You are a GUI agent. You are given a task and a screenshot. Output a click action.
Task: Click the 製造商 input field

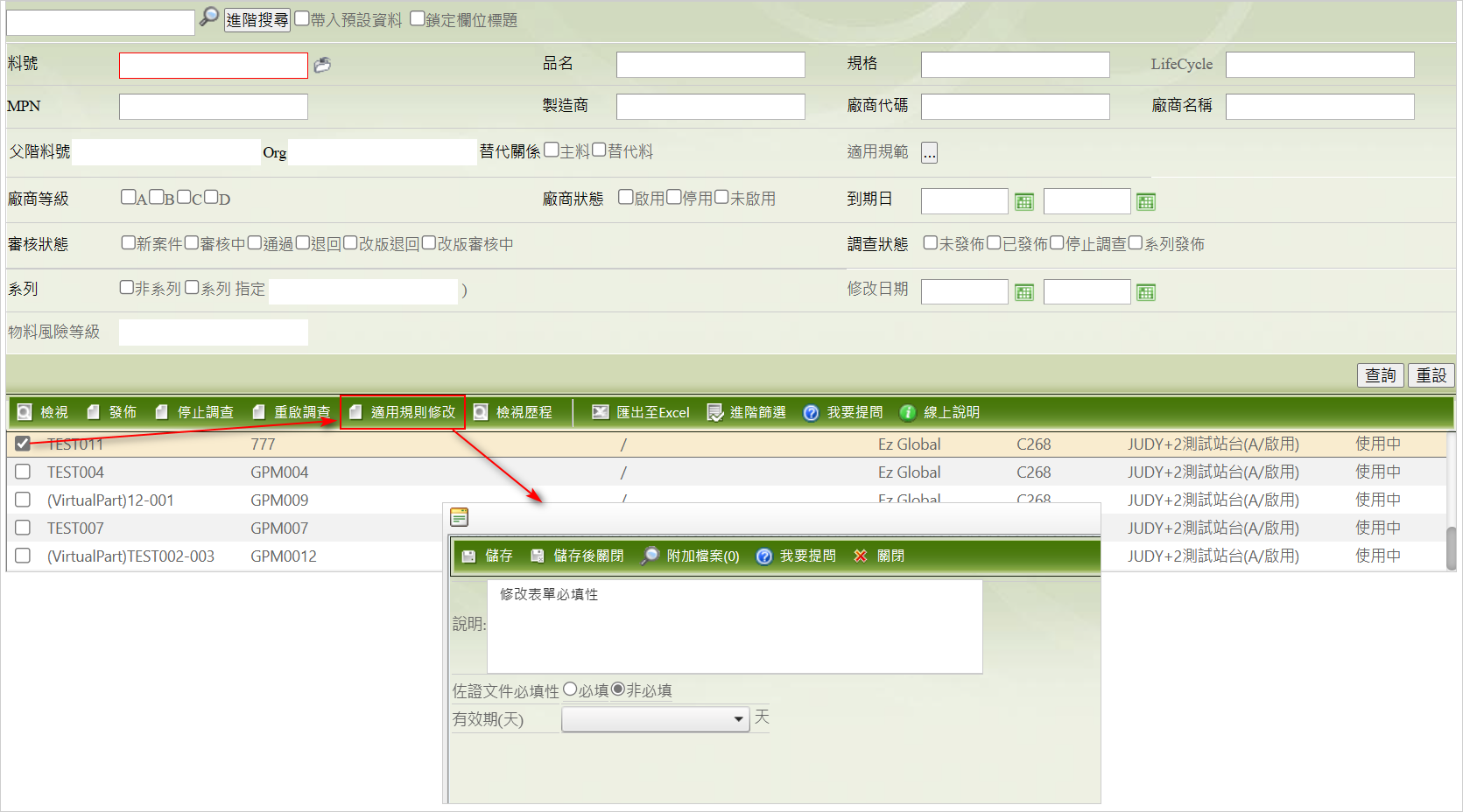click(x=711, y=107)
